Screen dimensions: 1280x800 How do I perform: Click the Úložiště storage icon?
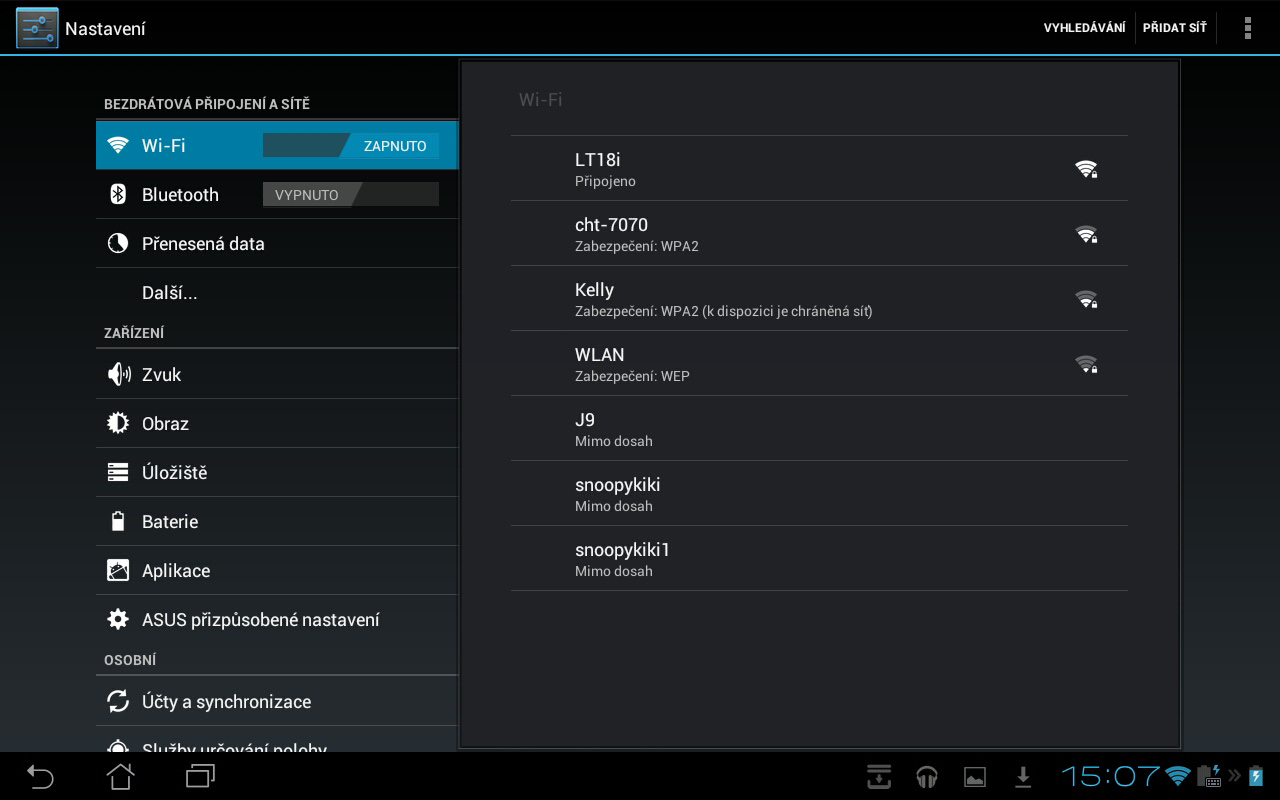click(x=118, y=472)
